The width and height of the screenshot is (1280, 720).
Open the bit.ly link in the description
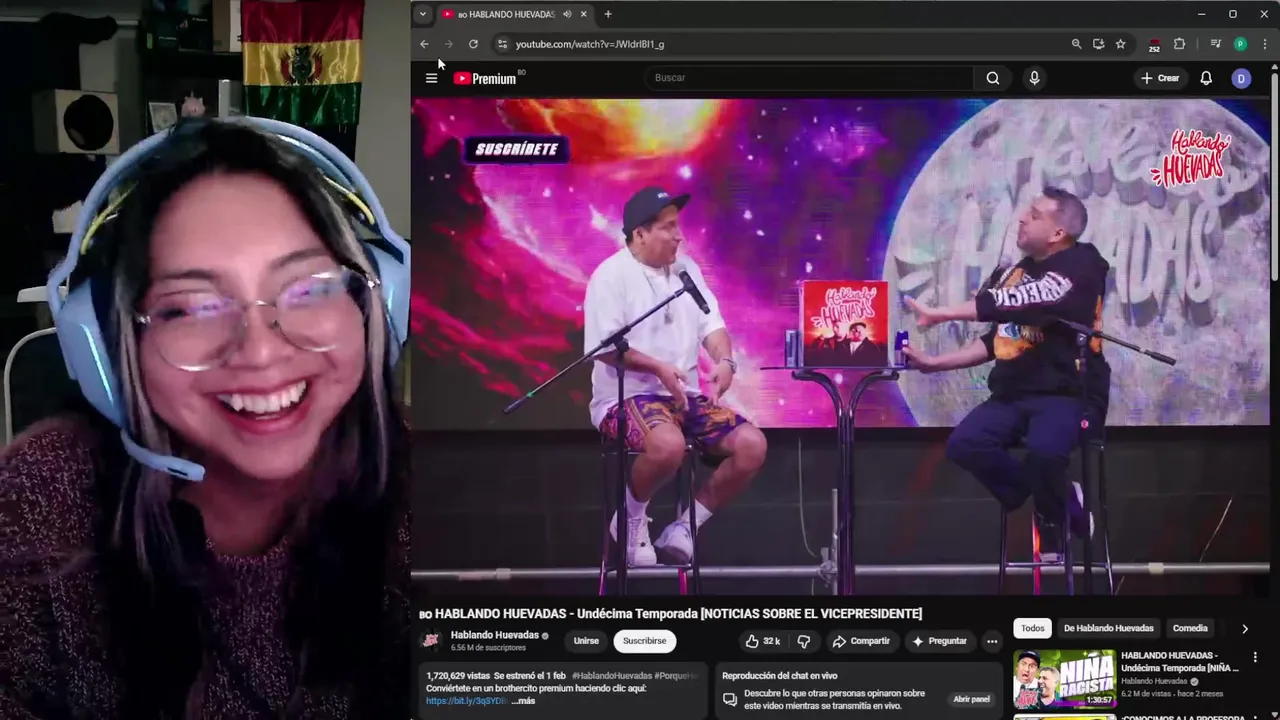point(466,701)
